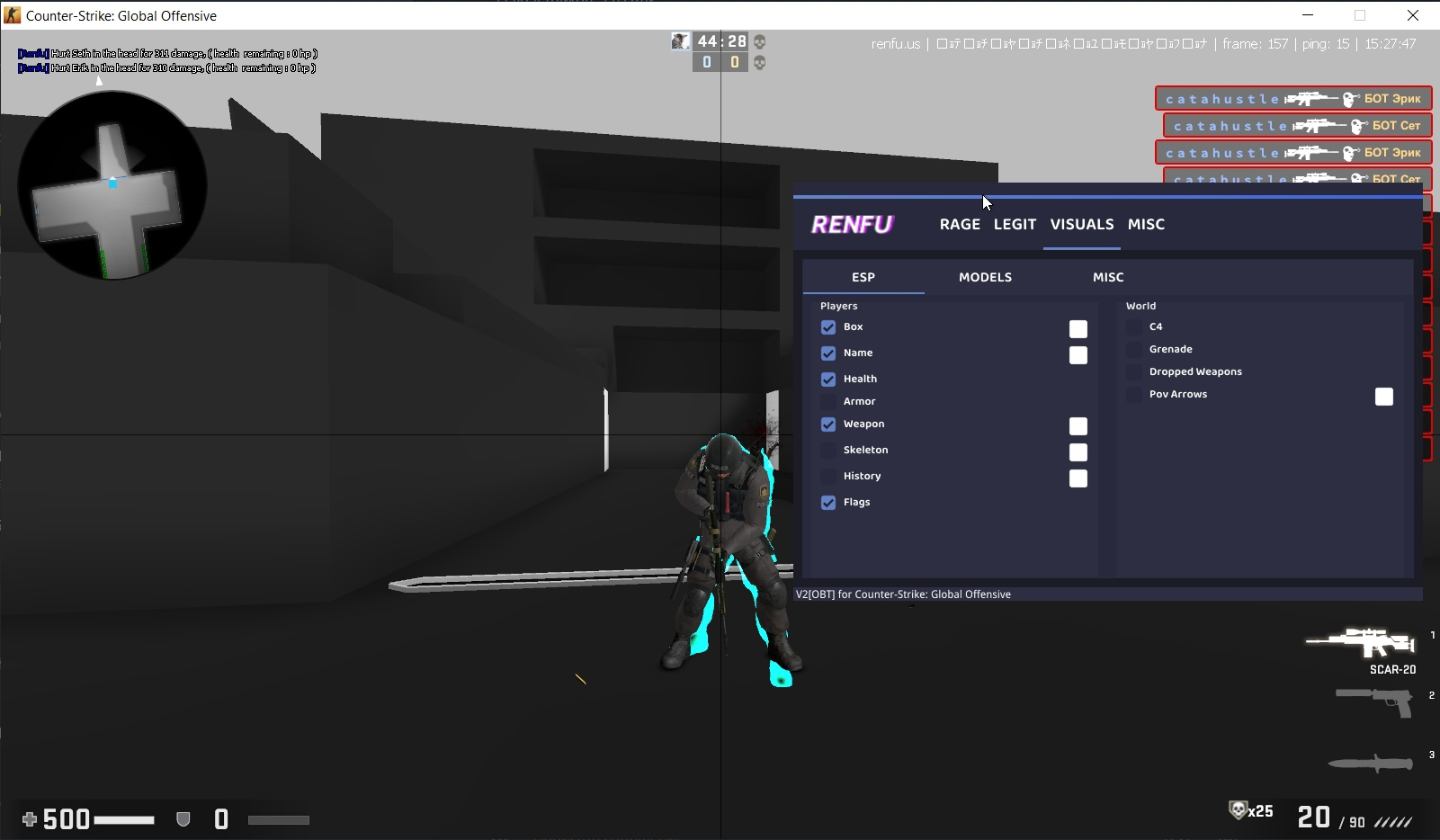Enable the History checkbox

pyautogui.click(x=828, y=477)
